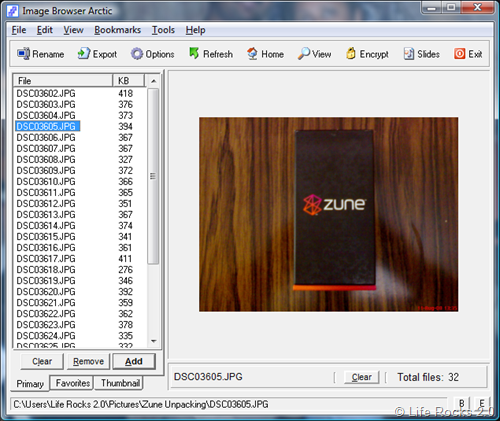
Task: Select DSC03622.JPG in the list
Action: pyautogui.click(x=46, y=313)
